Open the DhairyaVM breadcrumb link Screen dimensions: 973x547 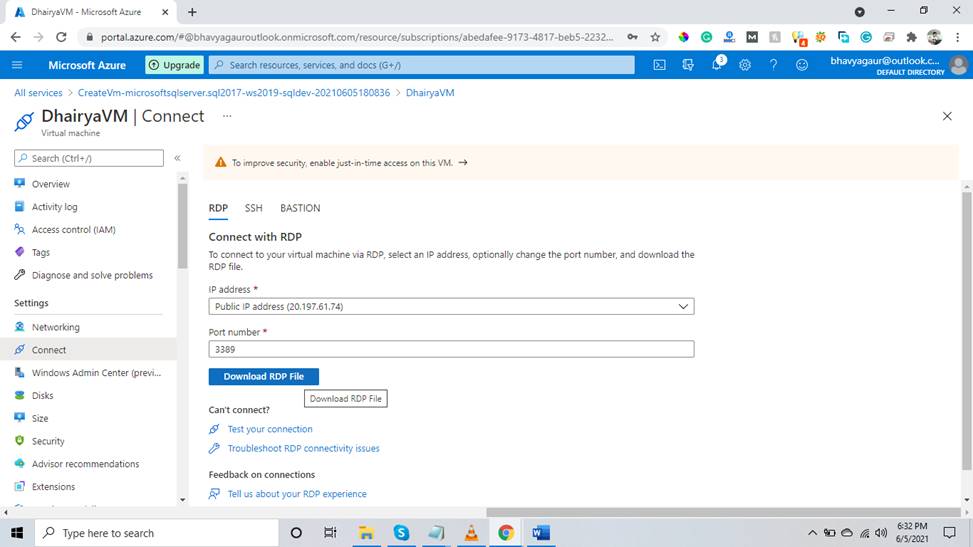[430, 93]
